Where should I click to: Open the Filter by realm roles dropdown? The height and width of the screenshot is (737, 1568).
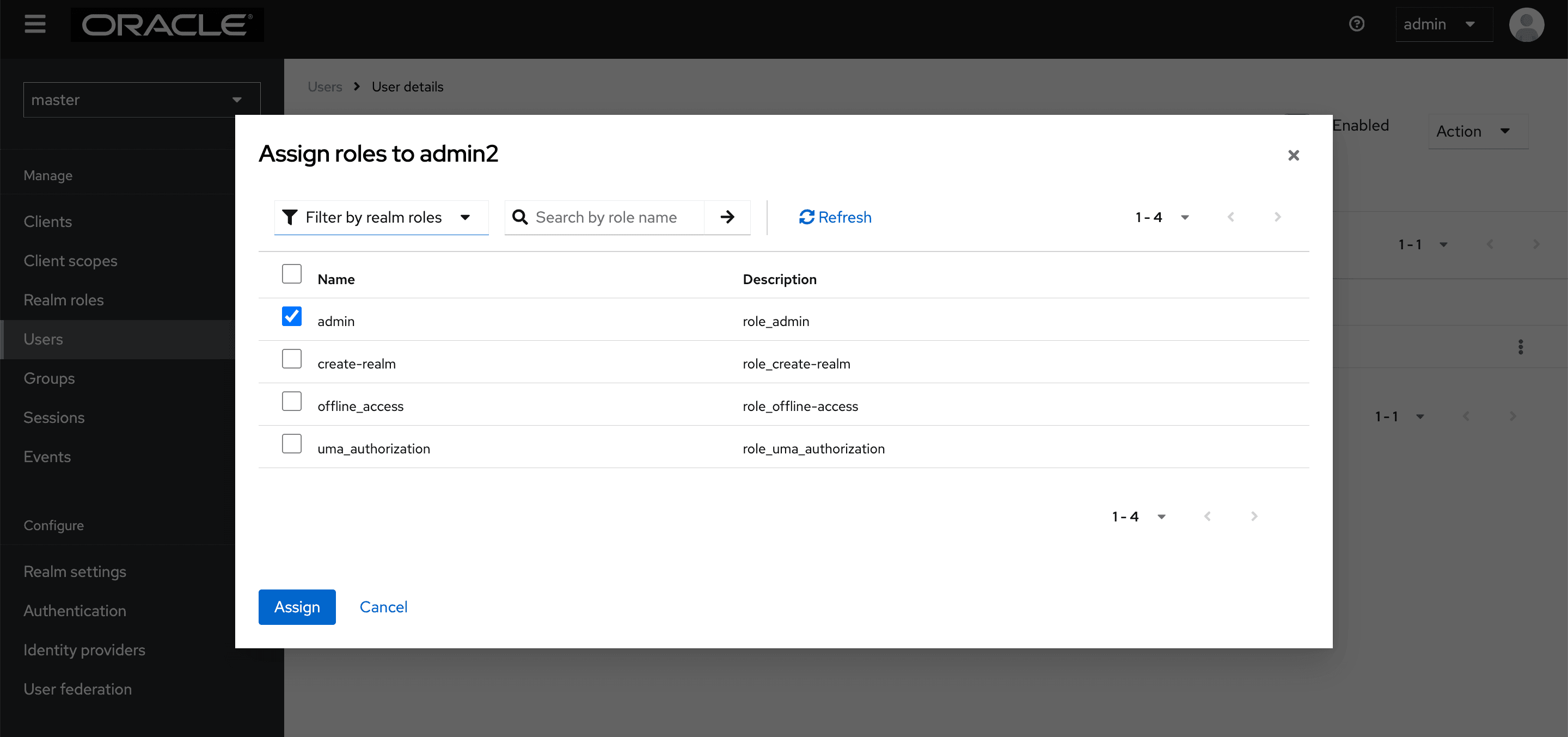381,217
